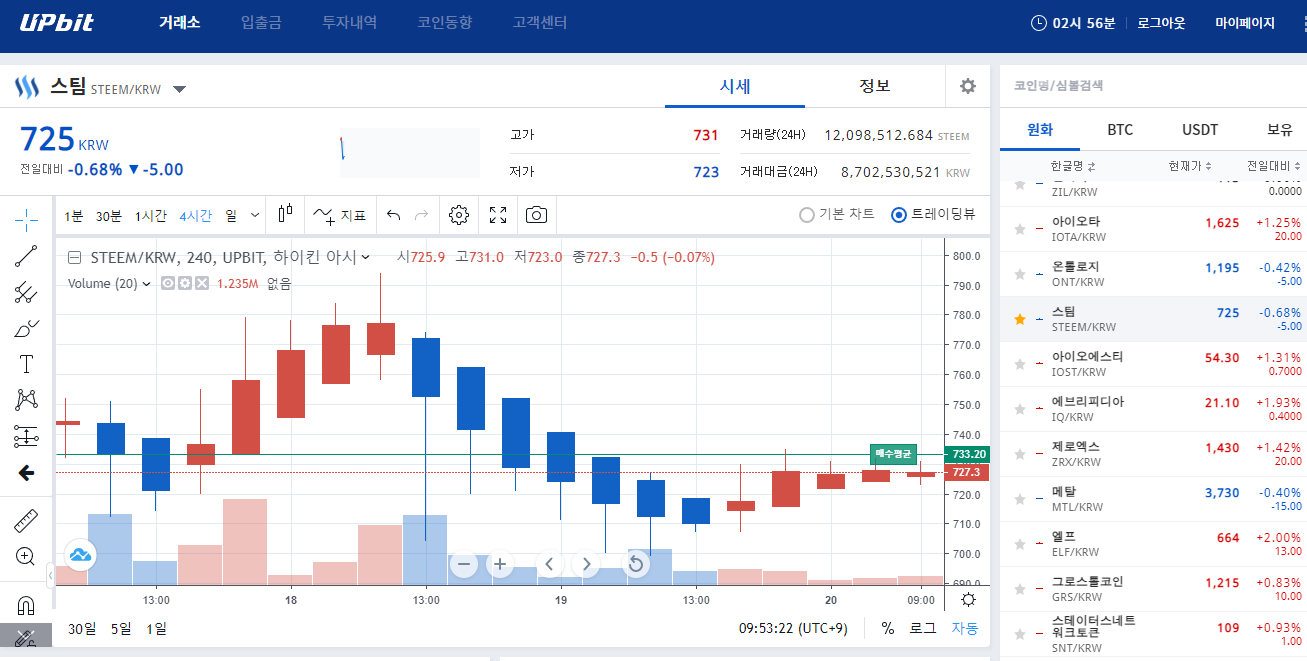Viewport: 1307px width, 661px height.
Task: Toggle the % percent scale
Action: point(888,628)
